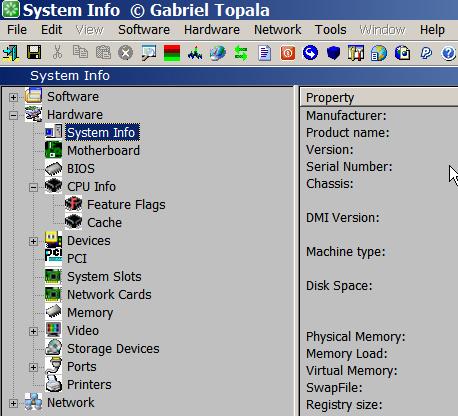Click the globe internet toolbar icon

[x=218, y=53]
